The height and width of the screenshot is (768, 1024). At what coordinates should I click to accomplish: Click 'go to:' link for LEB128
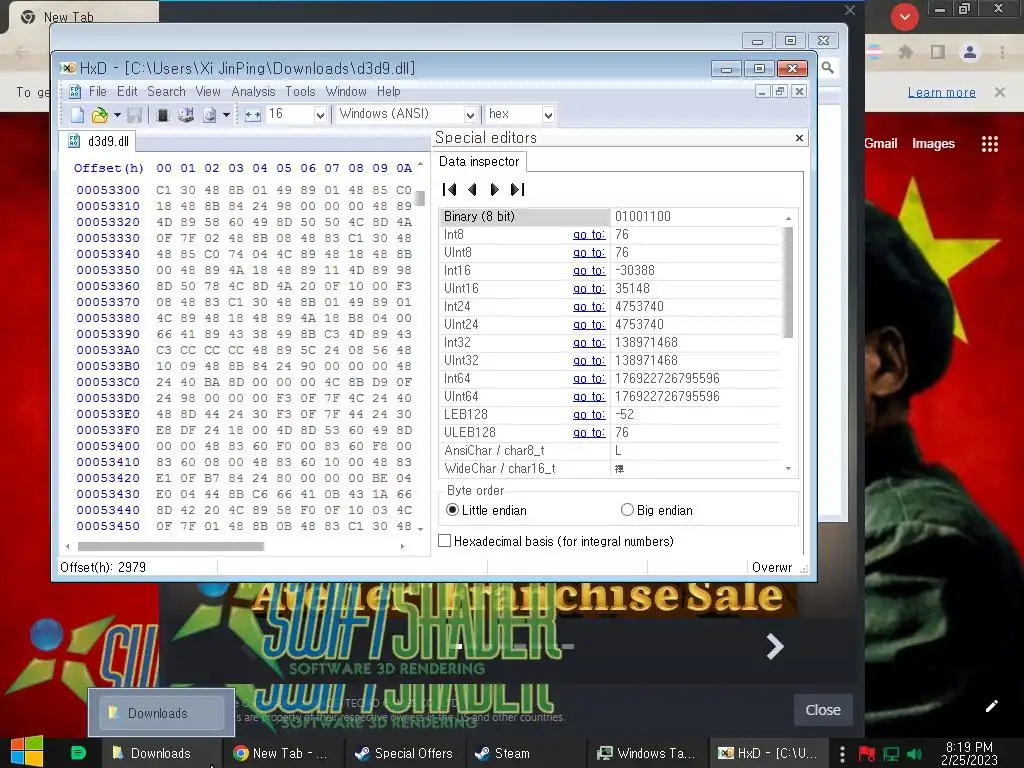588,415
